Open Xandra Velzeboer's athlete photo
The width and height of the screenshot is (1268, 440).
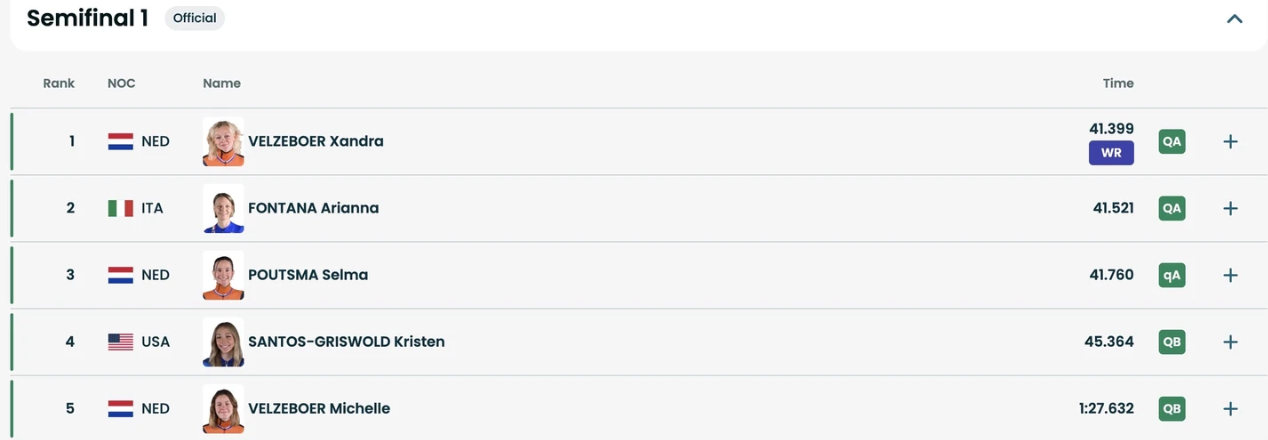[x=223, y=142]
